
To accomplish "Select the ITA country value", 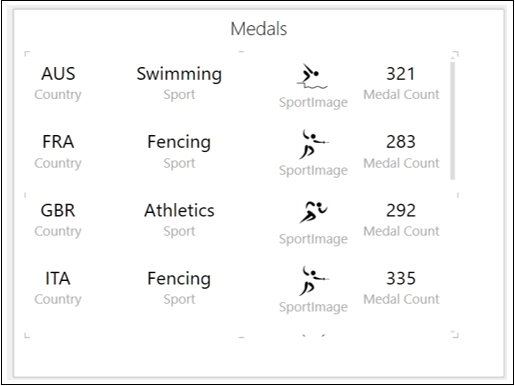I will click(x=58, y=278).
